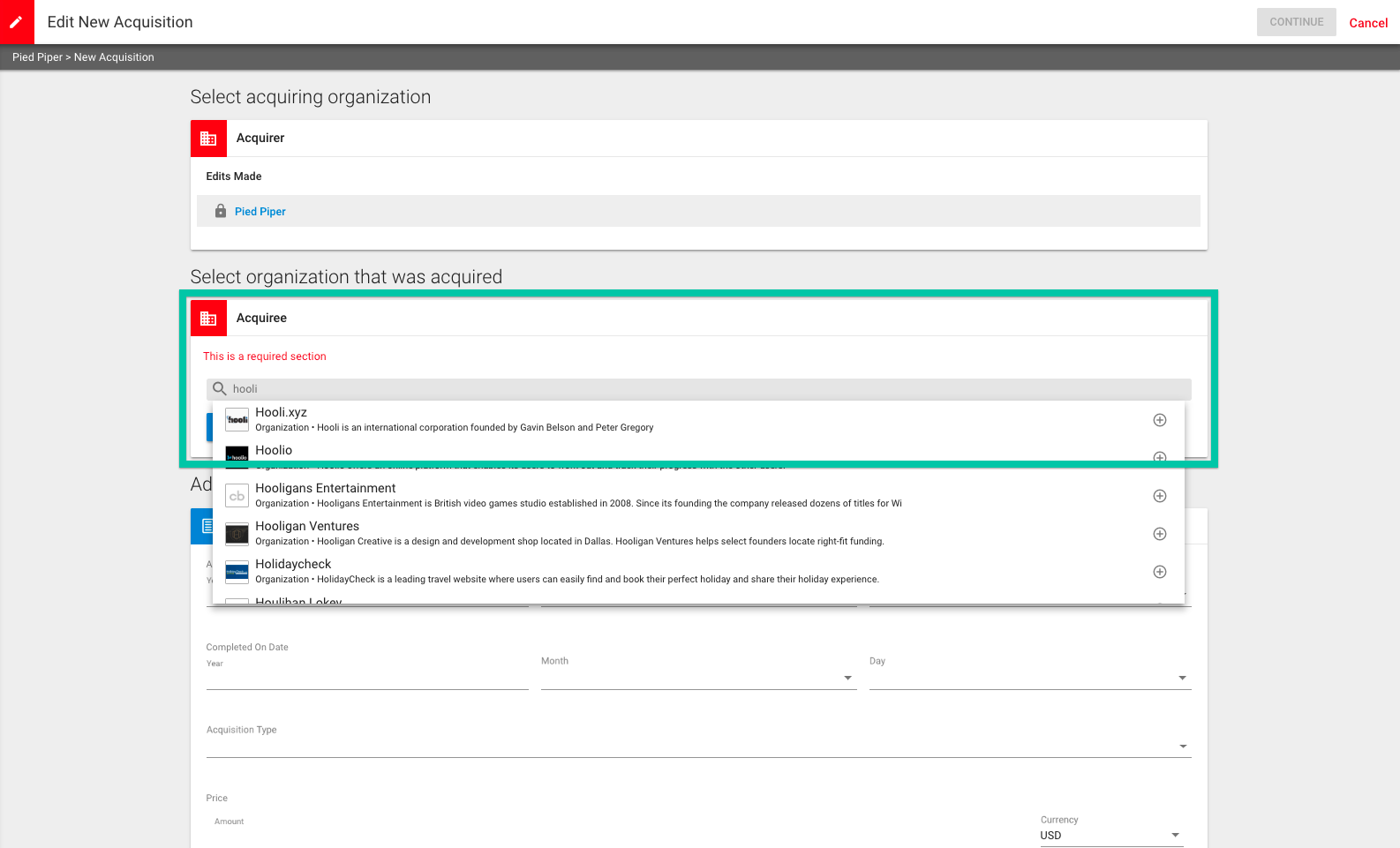Click the Acquirer building icon
Viewport: 1400px width, 848px height.
coord(208,139)
